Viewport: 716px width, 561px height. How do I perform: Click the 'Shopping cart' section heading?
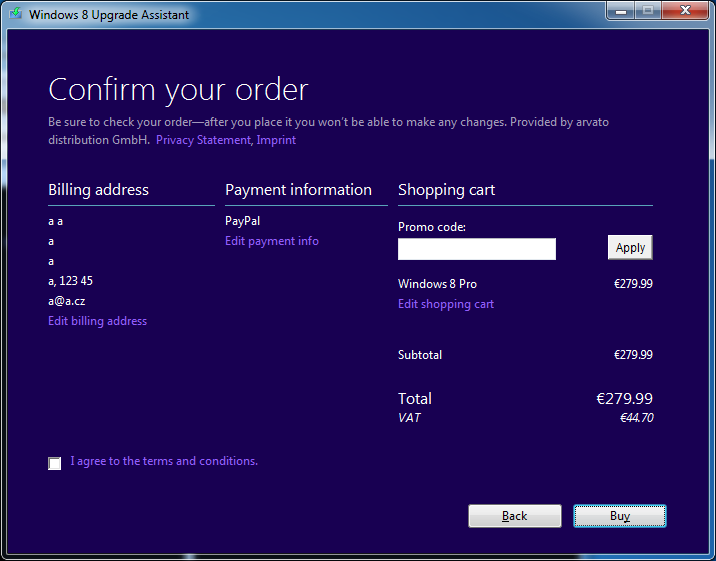[x=447, y=190]
